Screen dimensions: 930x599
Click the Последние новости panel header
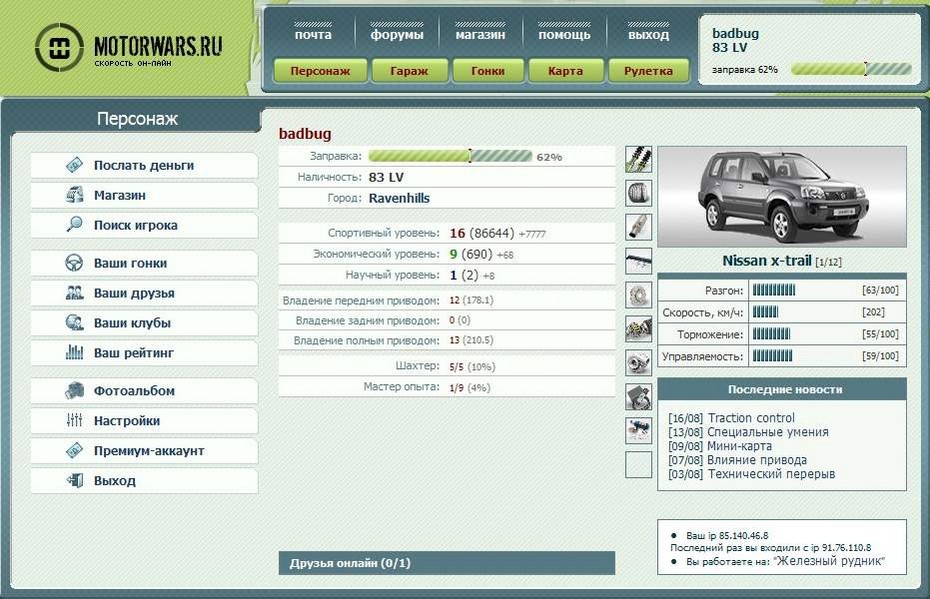point(782,390)
